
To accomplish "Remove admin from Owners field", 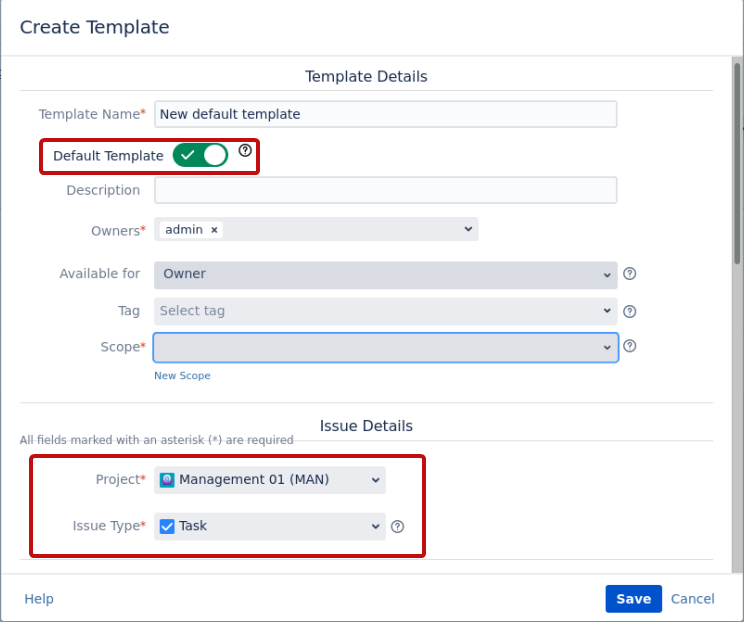I will (x=214, y=230).
